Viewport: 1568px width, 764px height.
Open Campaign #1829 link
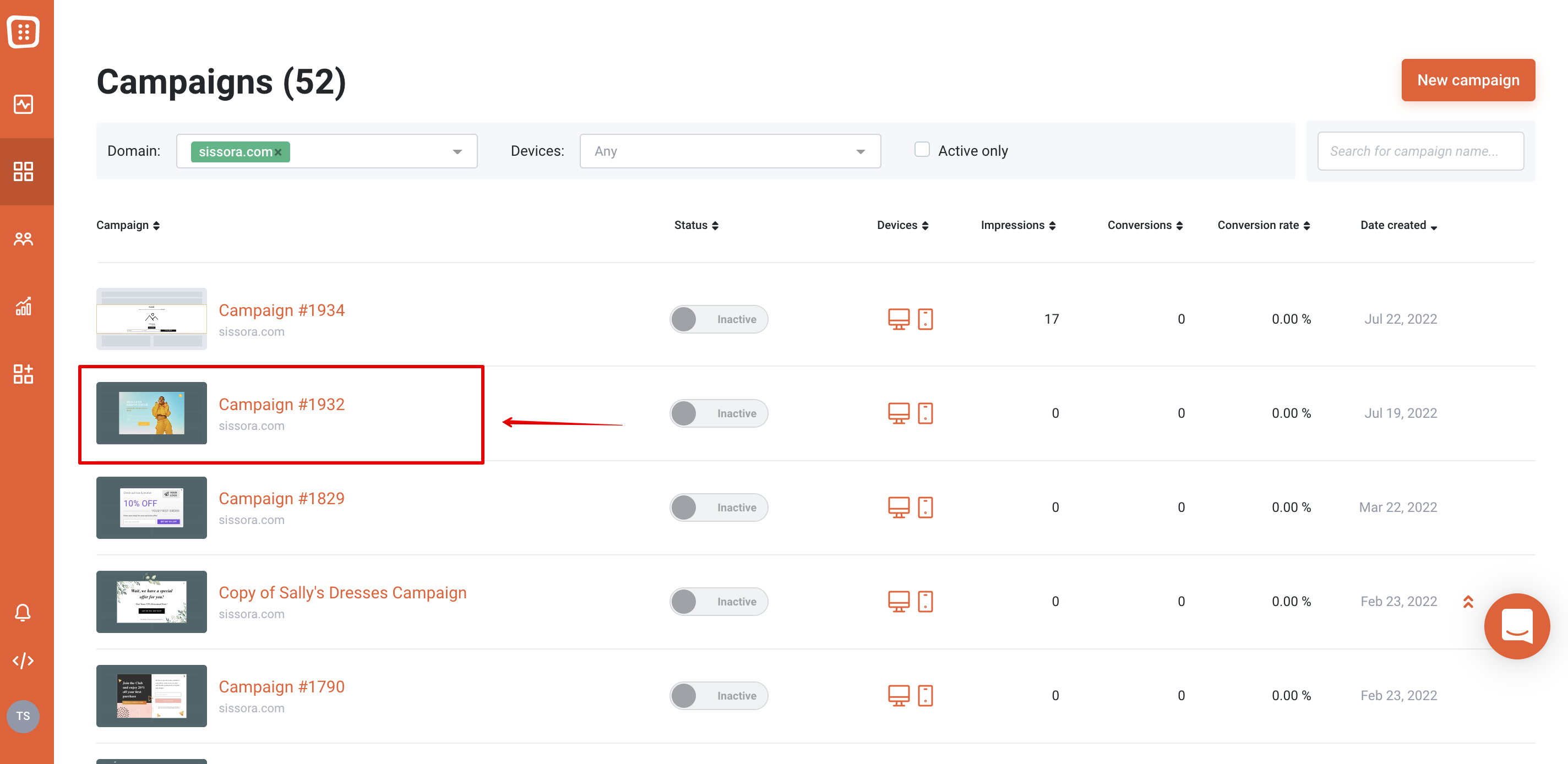(x=281, y=498)
